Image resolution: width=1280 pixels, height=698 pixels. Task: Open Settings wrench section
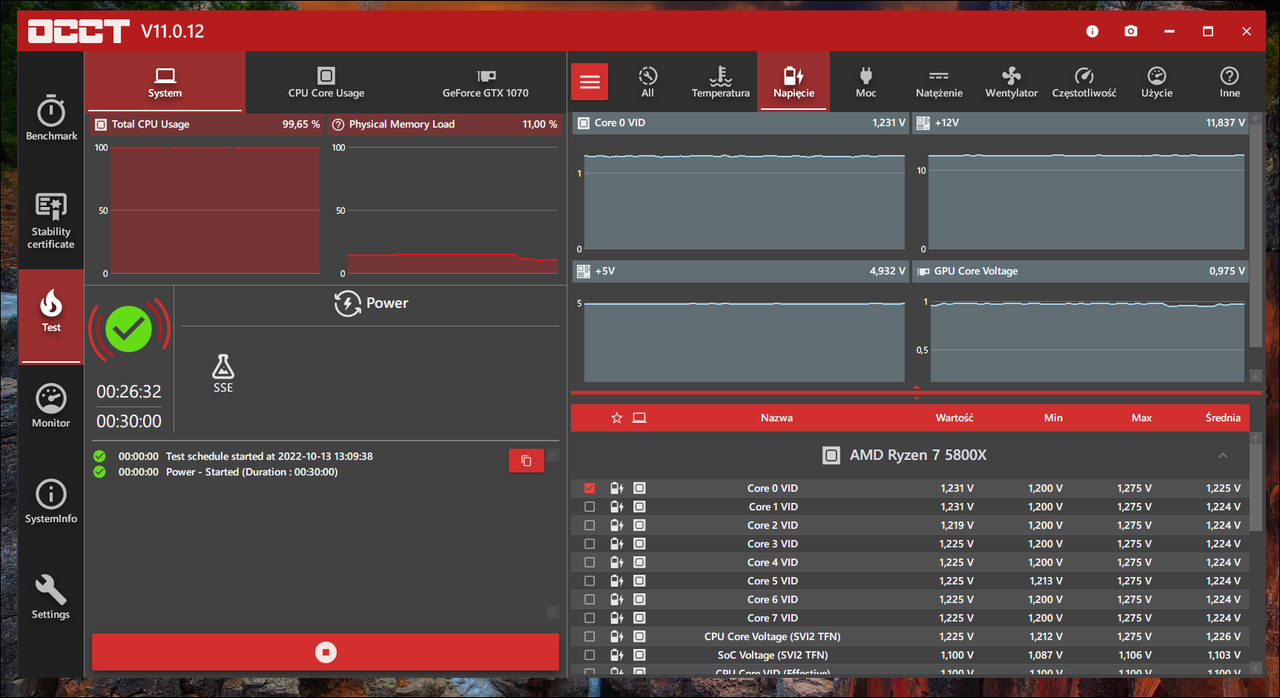tap(51, 597)
